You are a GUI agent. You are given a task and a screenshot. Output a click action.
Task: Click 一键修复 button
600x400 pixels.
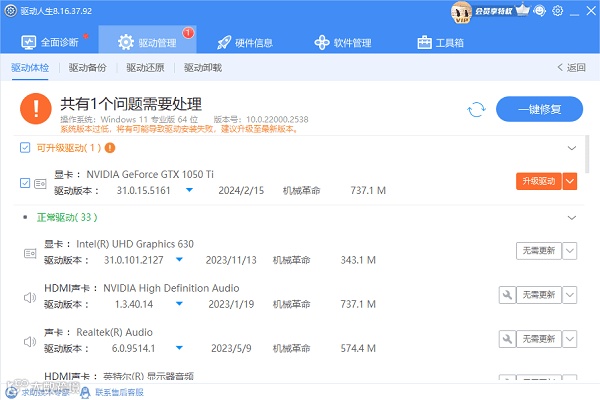coord(540,109)
